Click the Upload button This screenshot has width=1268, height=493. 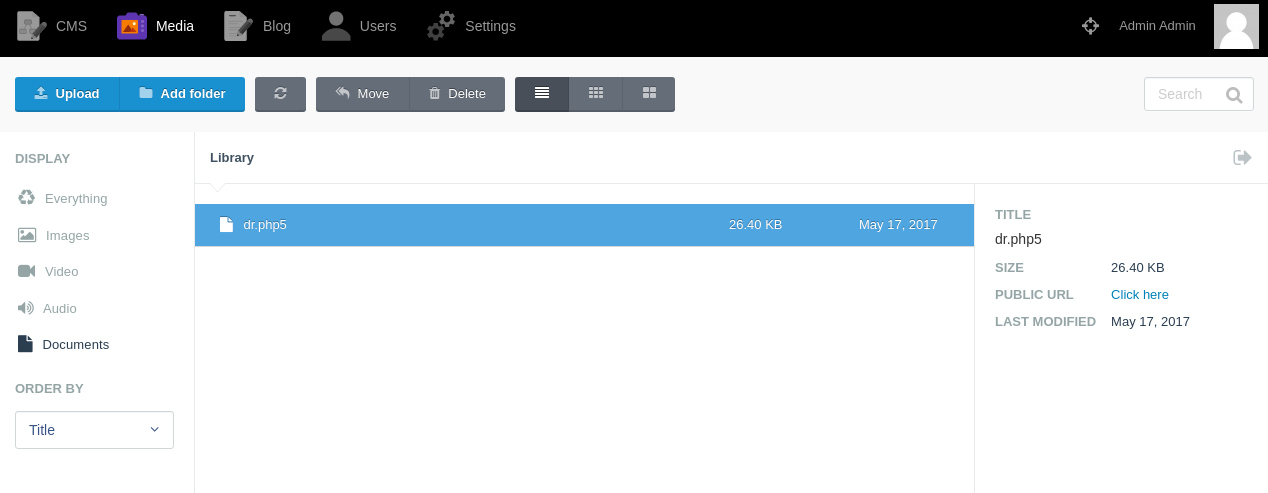pos(67,94)
